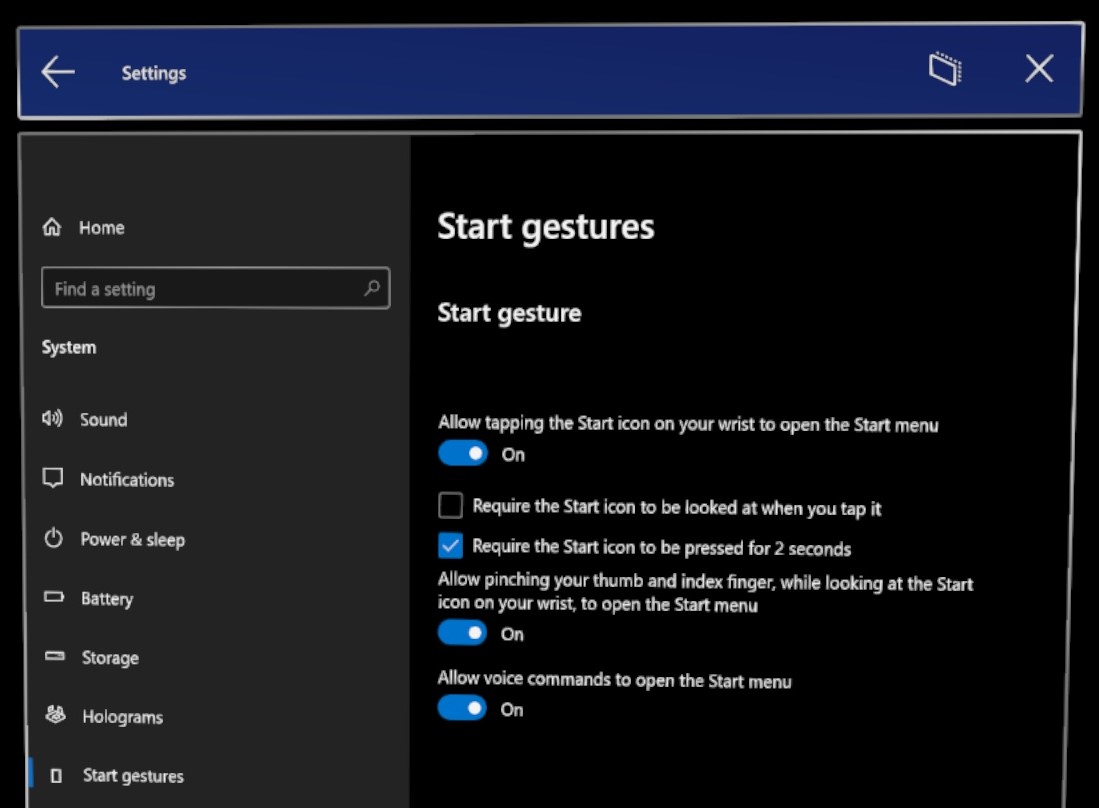This screenshot has height=808, width=1099.
Task: Click the window icon in the title bar
Action: click(x=942, y=69)
